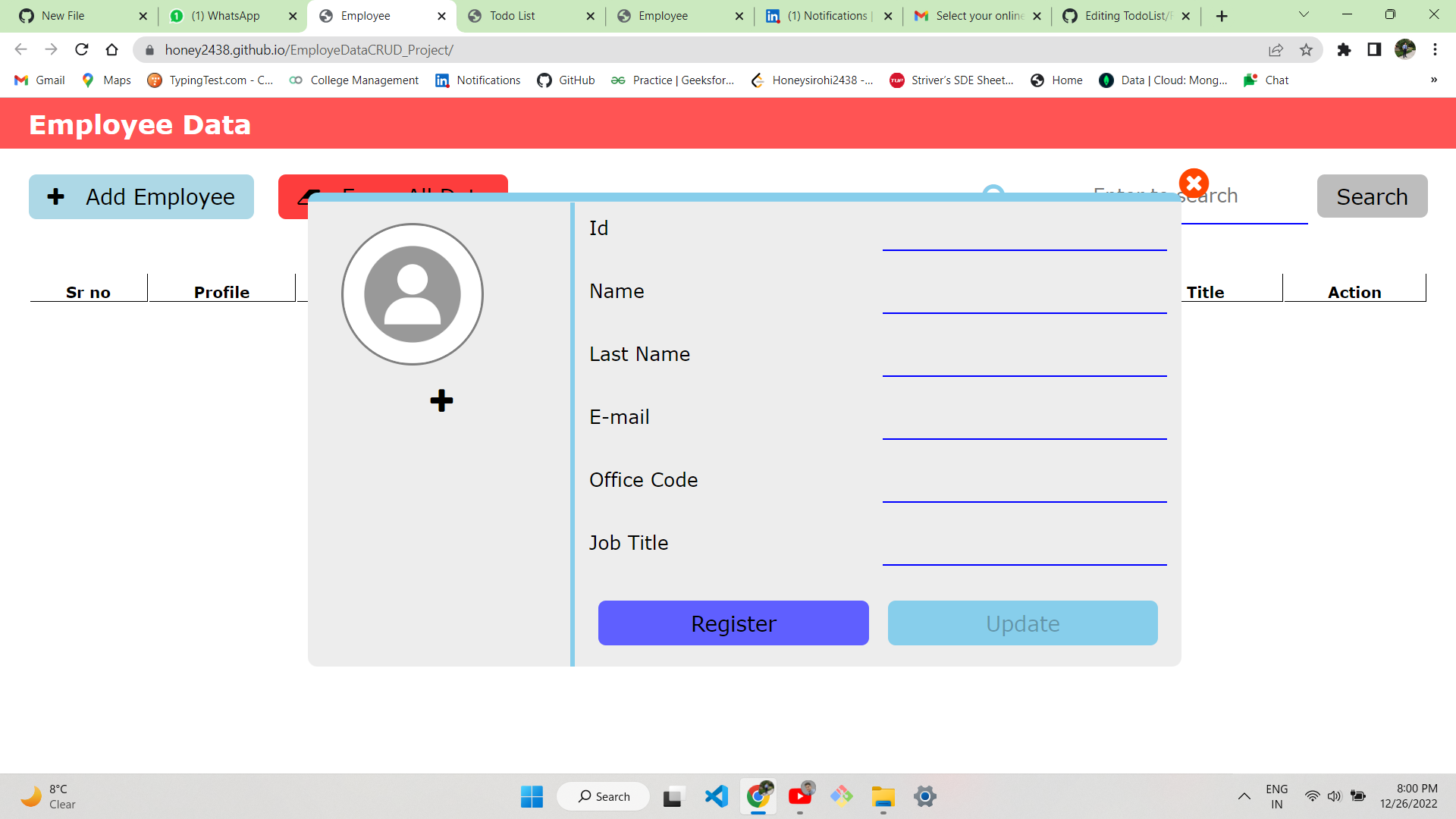Focus the E-mail input field
1456x819 pixels.
[x=1024, y=422]
